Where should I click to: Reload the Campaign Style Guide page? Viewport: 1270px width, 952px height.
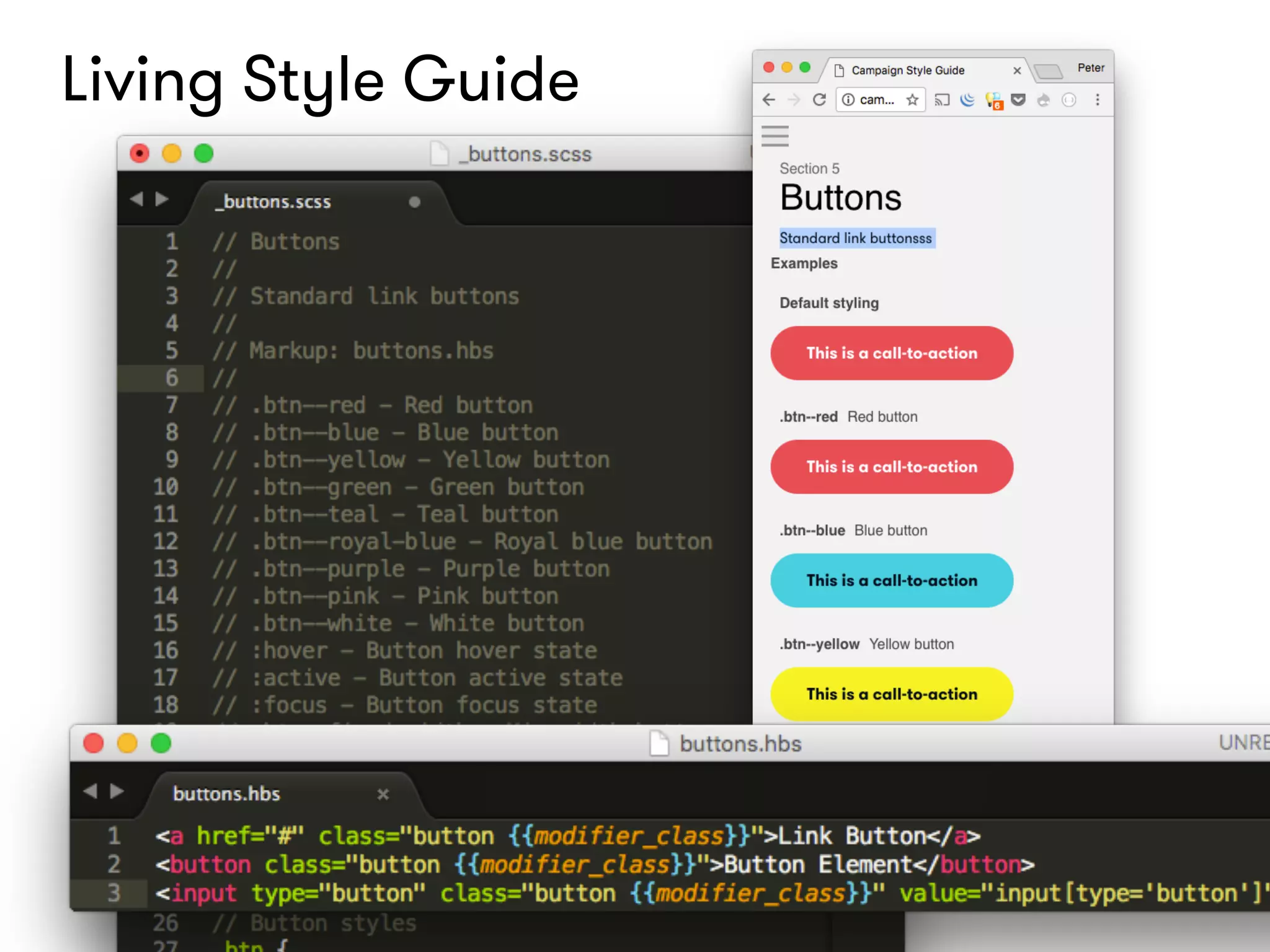coord(819,100)
